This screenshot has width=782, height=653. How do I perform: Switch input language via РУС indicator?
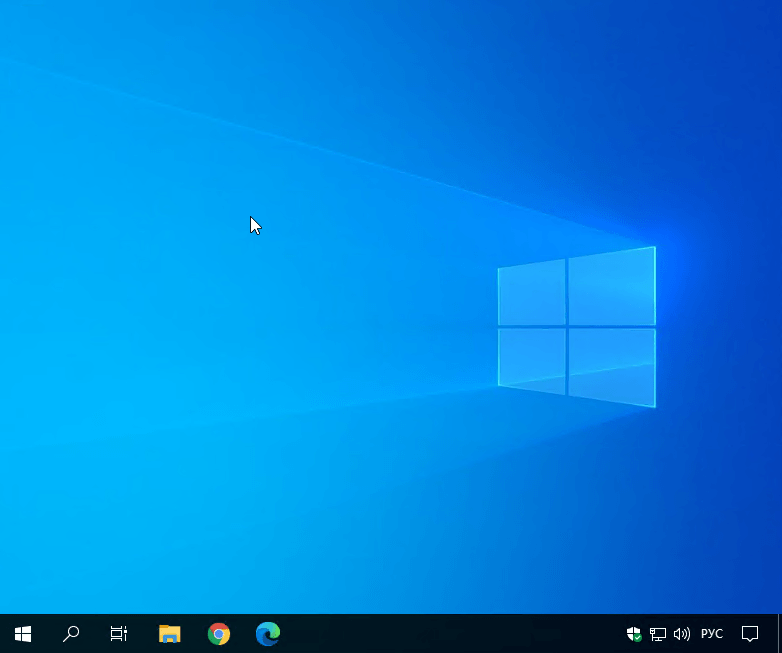click(x=712, y=634)
